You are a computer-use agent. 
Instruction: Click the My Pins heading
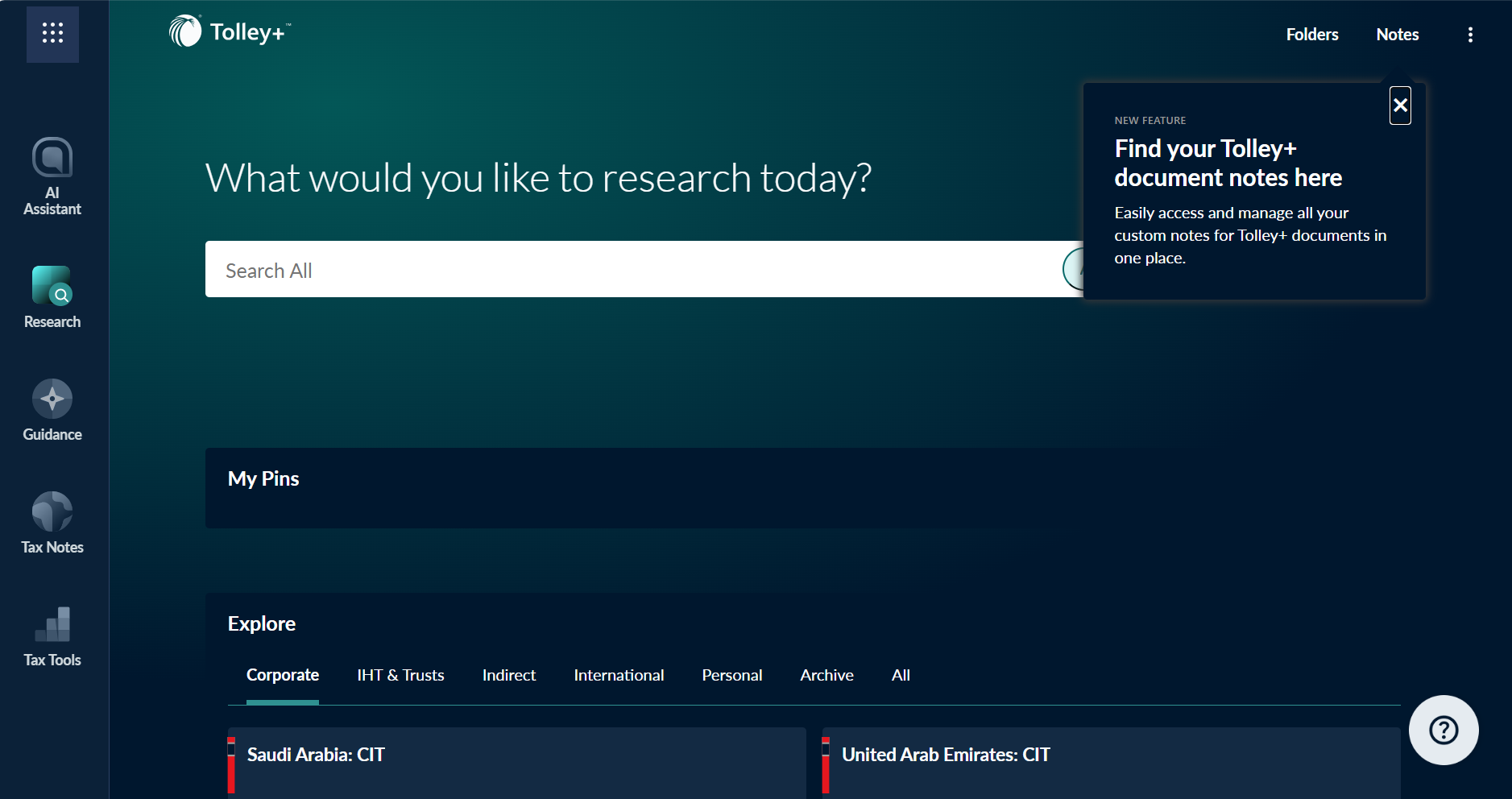(263, 478)
